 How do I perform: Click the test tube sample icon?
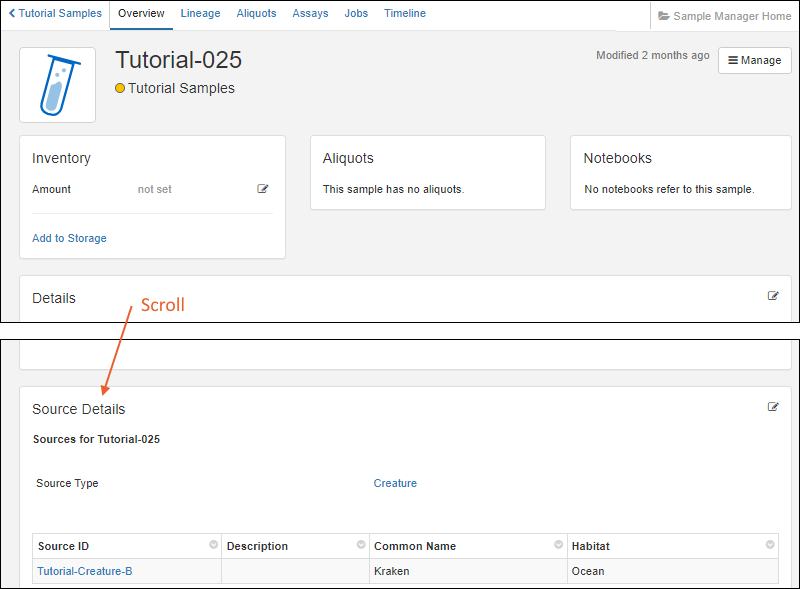pyautogui.click(x=58, y=85)
